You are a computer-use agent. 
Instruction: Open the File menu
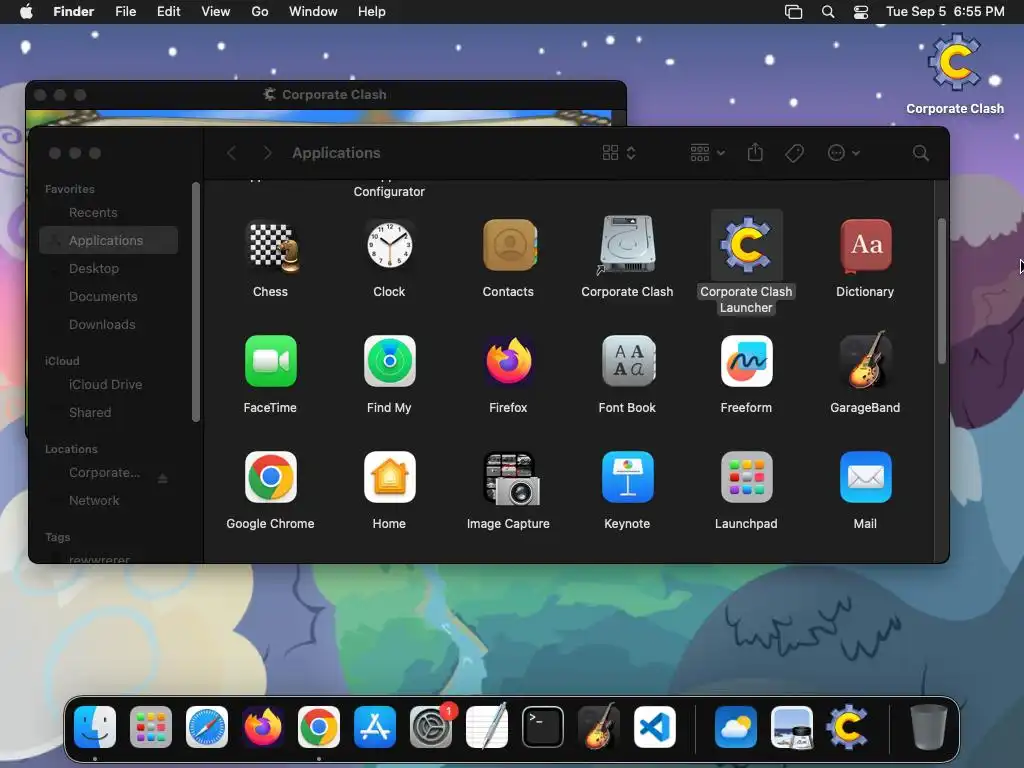click(125, 12)
